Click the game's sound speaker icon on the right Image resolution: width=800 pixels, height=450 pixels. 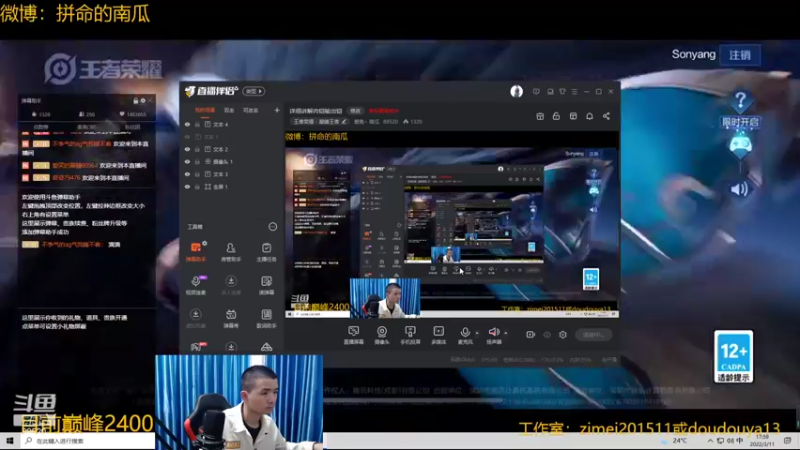pos(740,189)
